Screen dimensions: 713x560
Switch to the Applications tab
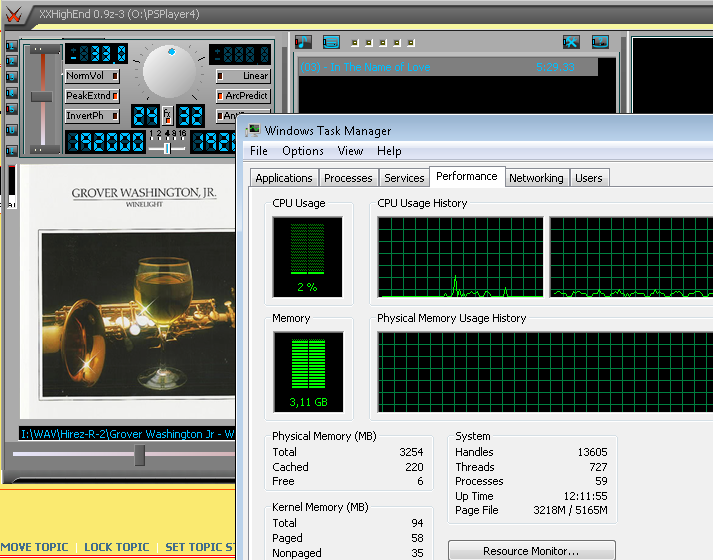pyautogui.click(x=284, y=178)
